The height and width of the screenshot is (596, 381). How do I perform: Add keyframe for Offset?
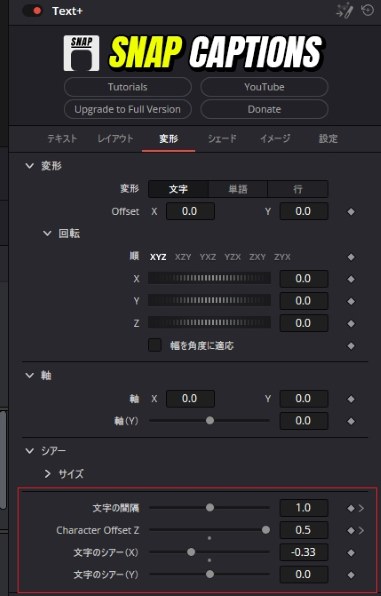[x=351, y=212]
